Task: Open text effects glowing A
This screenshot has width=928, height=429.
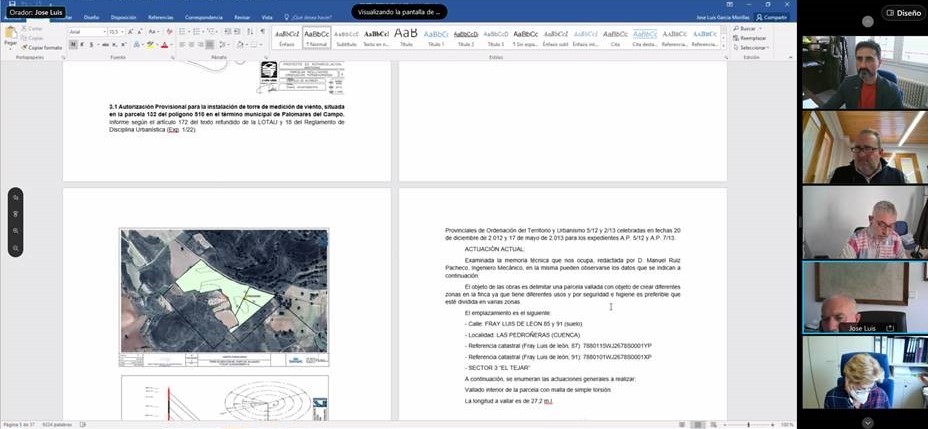Action: tap(137, 45)
